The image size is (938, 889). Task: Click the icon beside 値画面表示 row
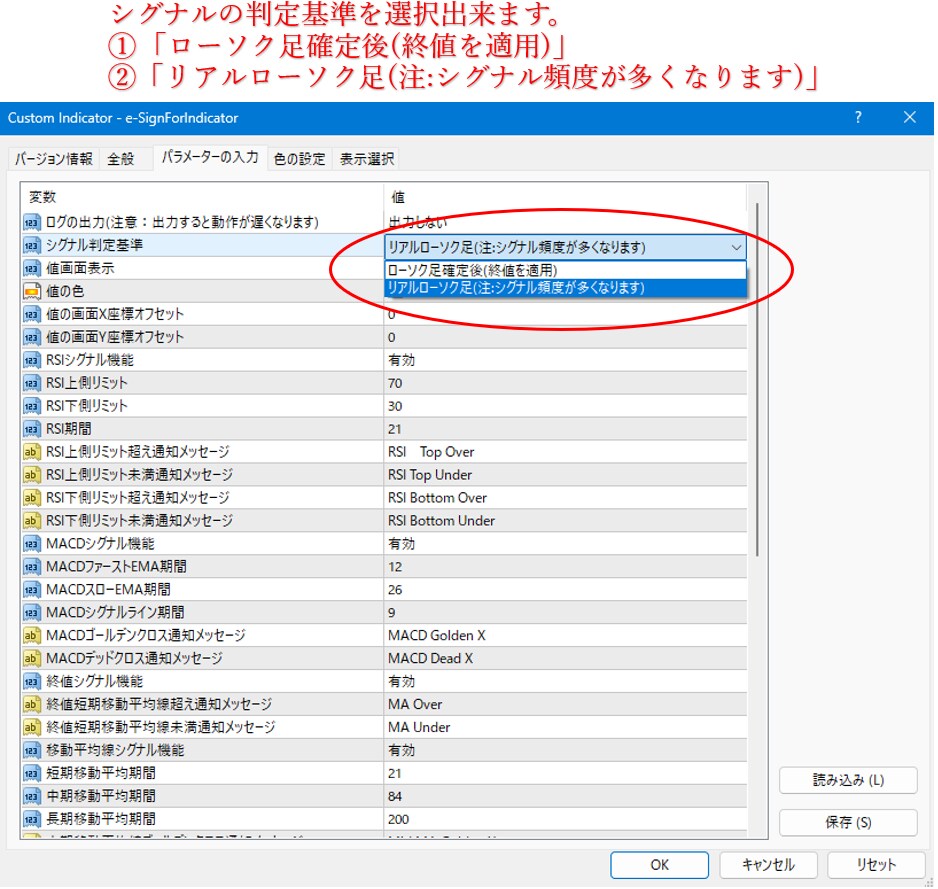31,269
